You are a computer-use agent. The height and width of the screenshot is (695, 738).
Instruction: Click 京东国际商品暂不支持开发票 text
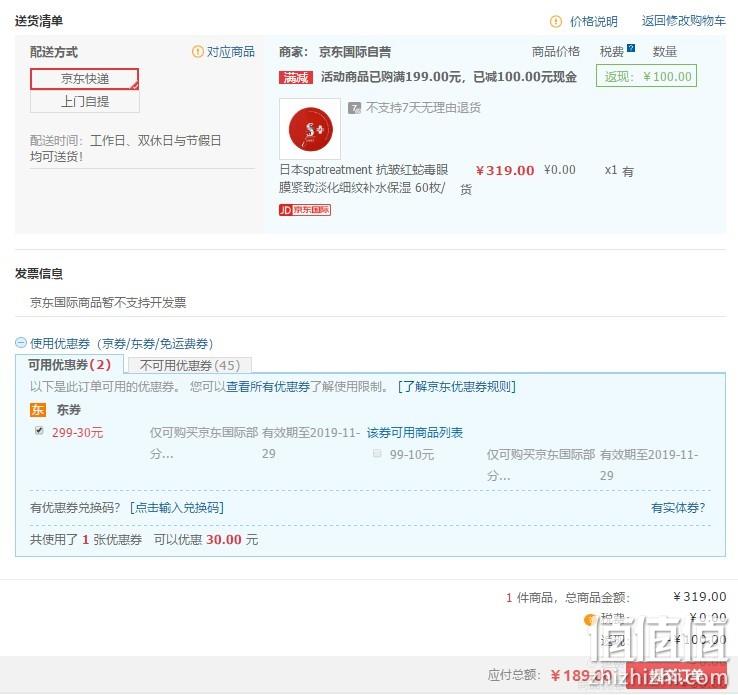[x=108, y=302]
